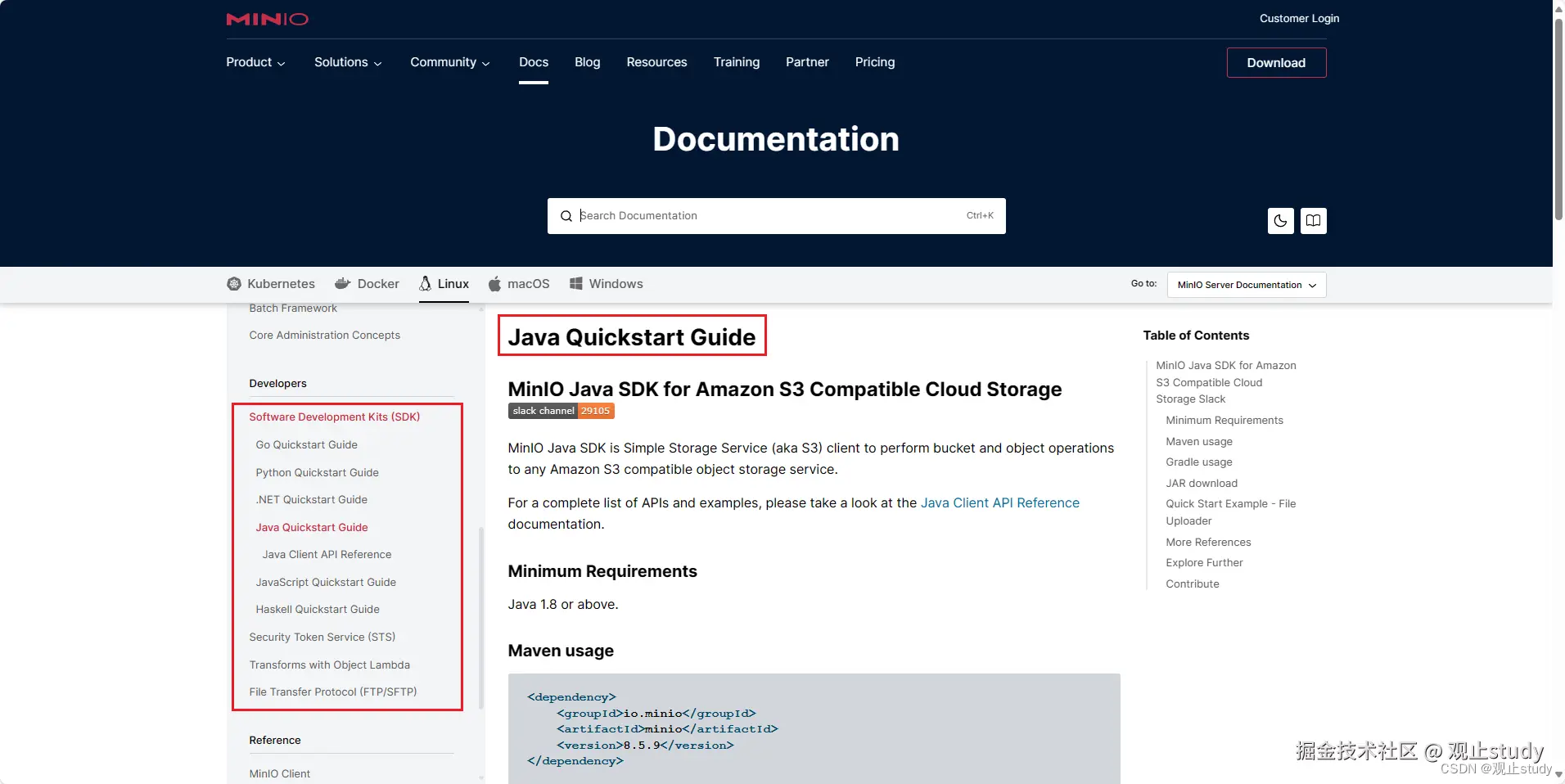The image size is (1565, 784).
Task: Switch to the Kubernetes platform tab
Action: (271, 284)
